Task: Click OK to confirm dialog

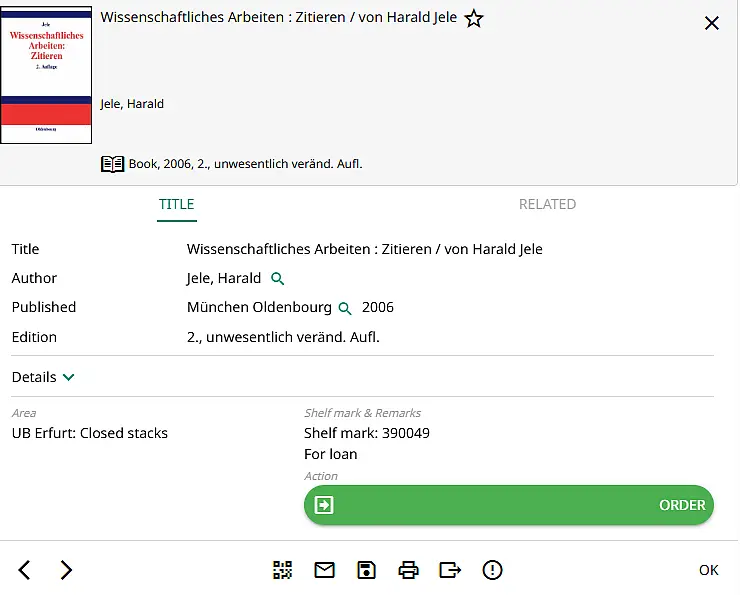Action: click(708, 570)
